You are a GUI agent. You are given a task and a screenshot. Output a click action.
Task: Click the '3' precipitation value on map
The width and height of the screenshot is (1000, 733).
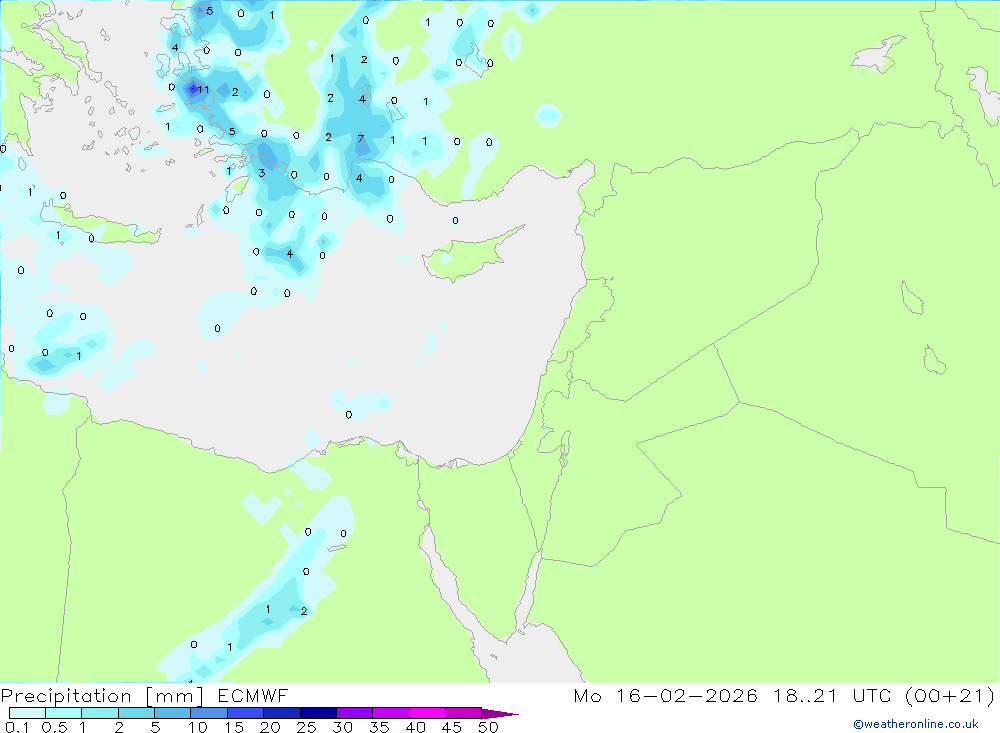261,173
